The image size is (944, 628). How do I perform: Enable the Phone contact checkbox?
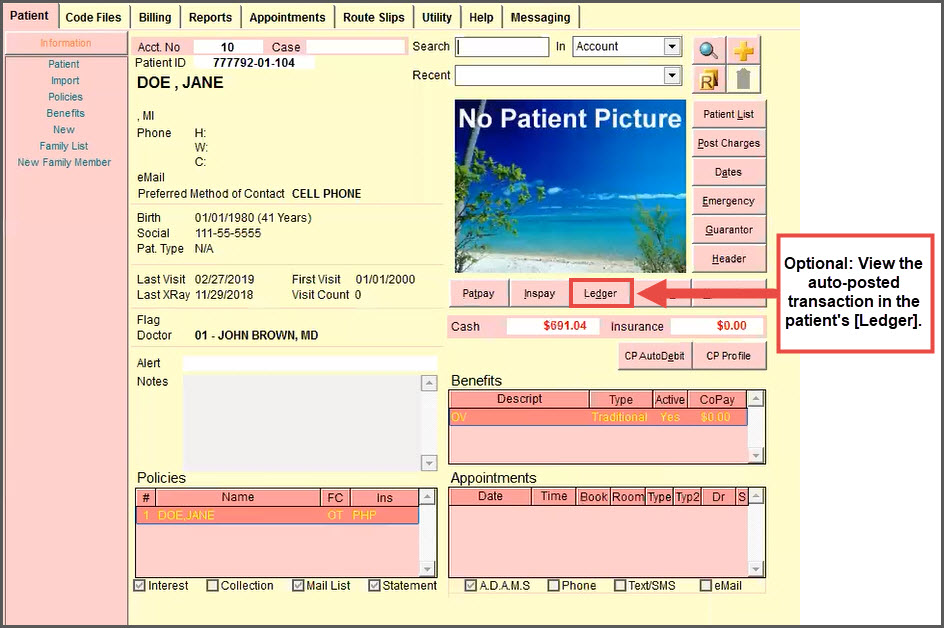tap(553, 585)
